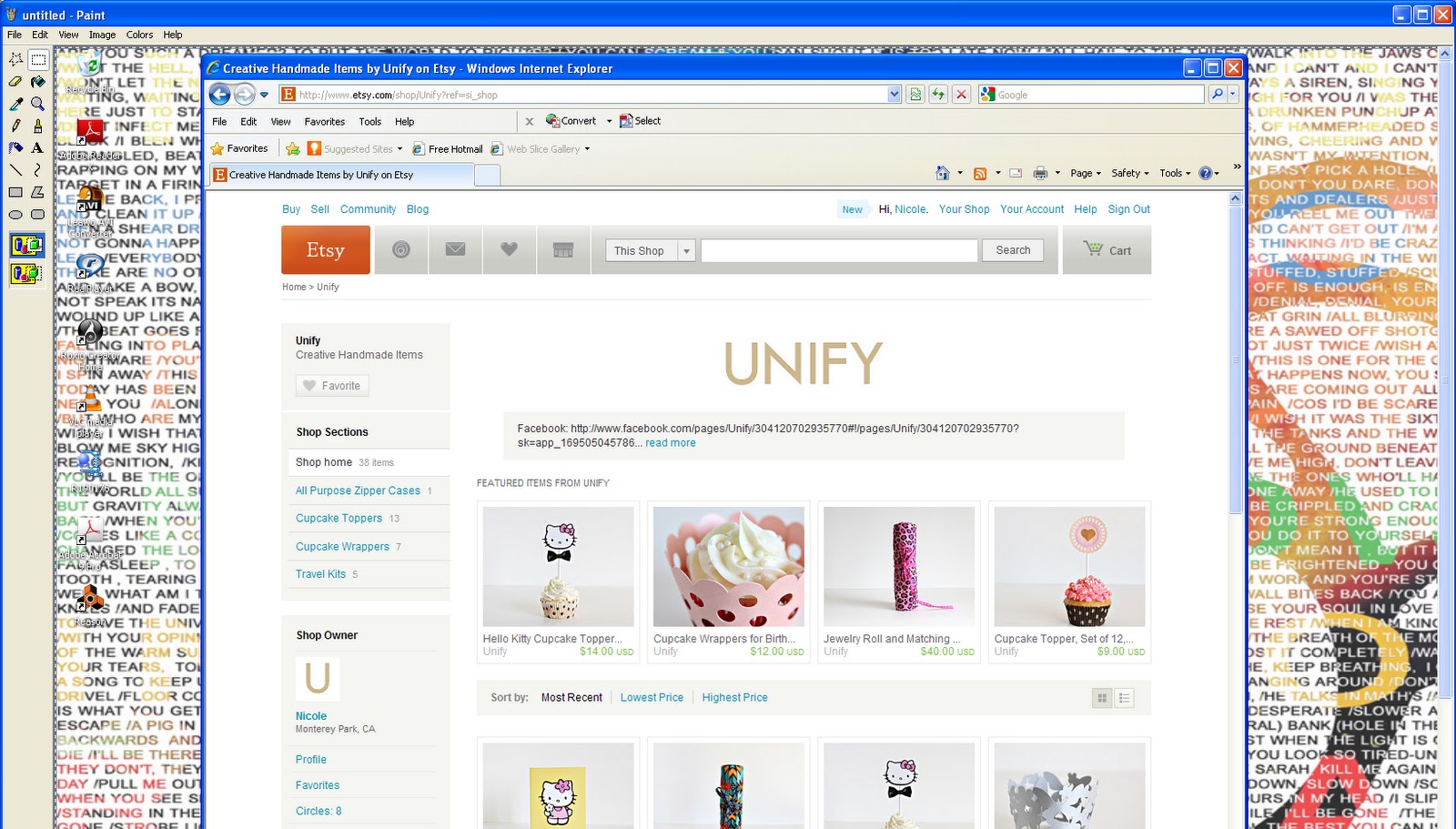Click the RSS Feeds icon

tap(980, 173)
